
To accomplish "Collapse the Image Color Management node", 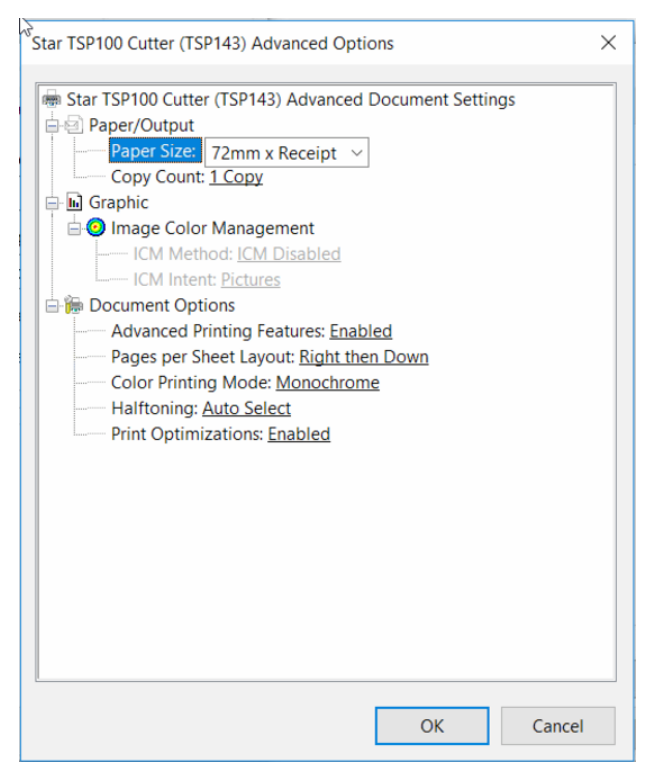I will (x=74, y=229).
